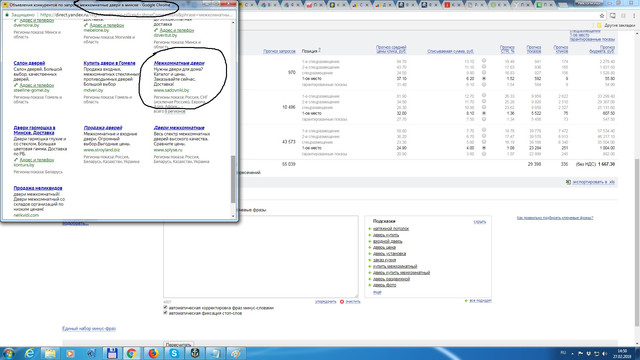This screenshot has height=360, width=640.
Task: Switch input language via RU indicator
Action: (x=563, y=352)
